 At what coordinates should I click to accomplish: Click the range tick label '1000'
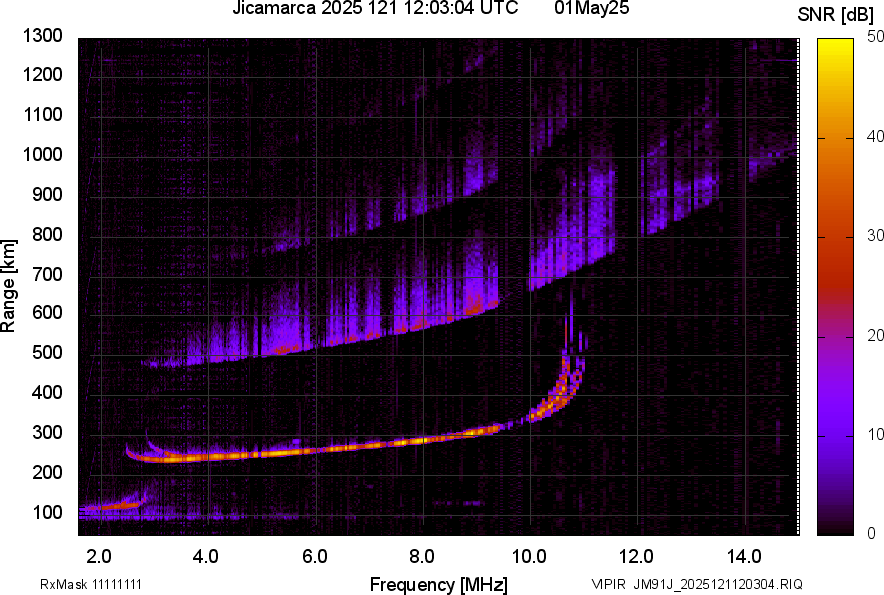point(42,155)
